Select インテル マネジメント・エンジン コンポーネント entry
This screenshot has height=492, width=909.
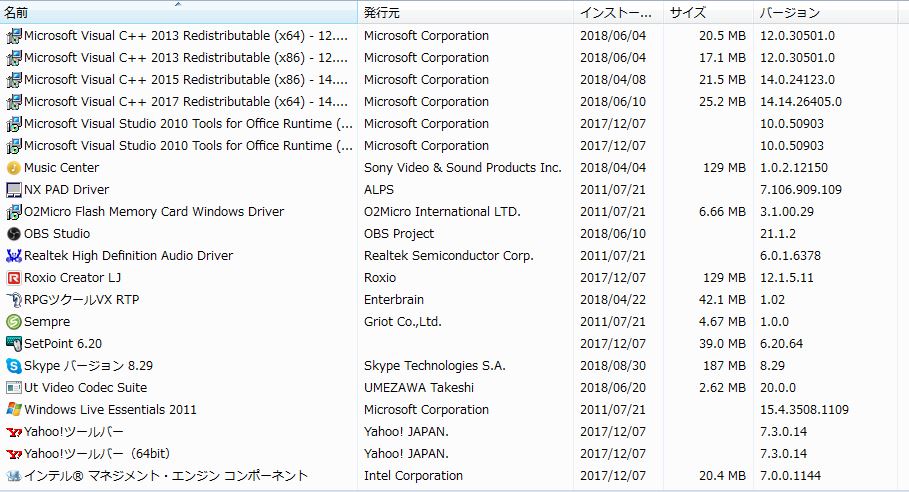pyautogui.click(x=165, y=476)
